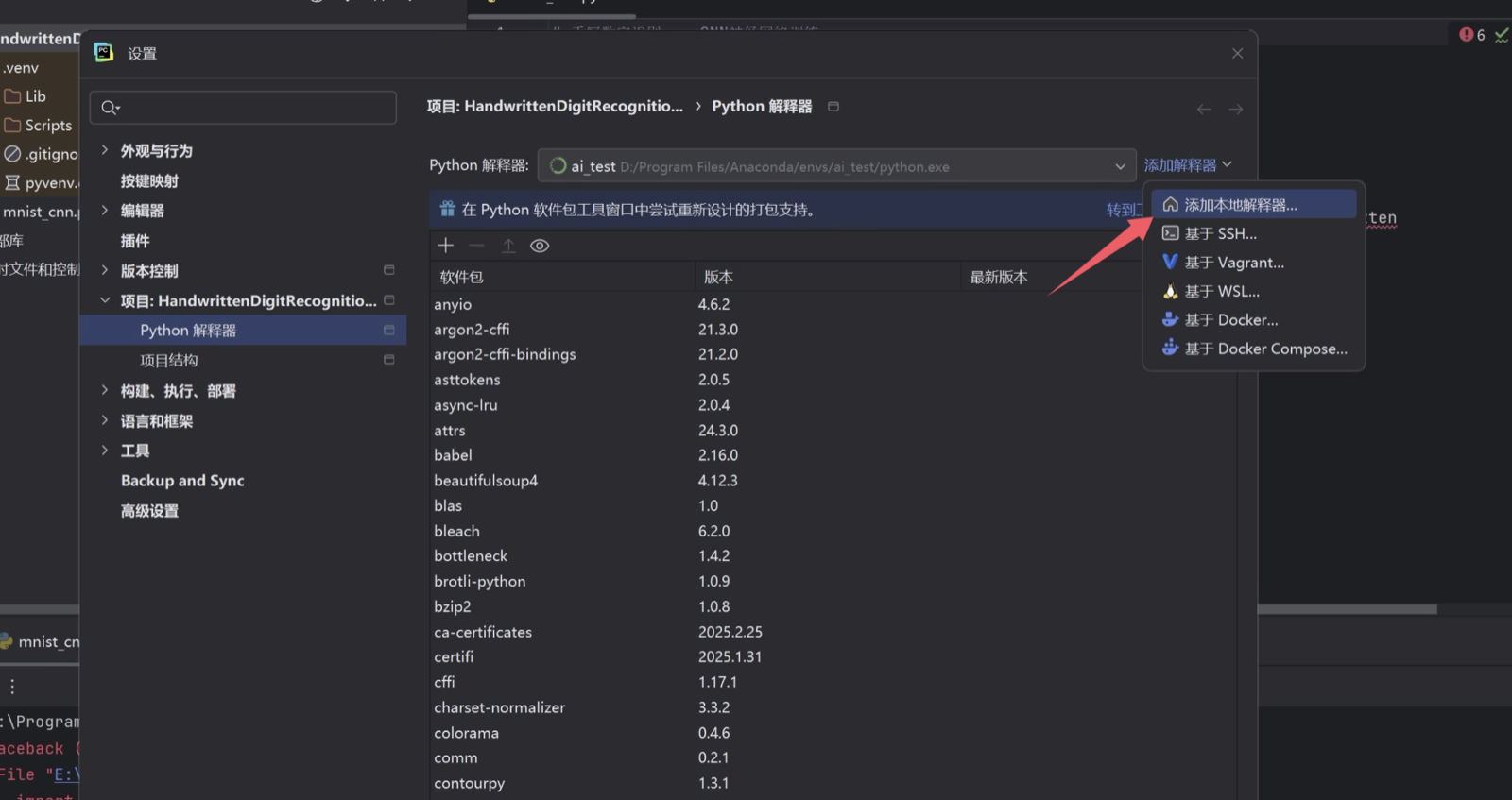1512x800 pixels.
Task: Open the 按键映射 settings page
Action: [x=149, y=181]
